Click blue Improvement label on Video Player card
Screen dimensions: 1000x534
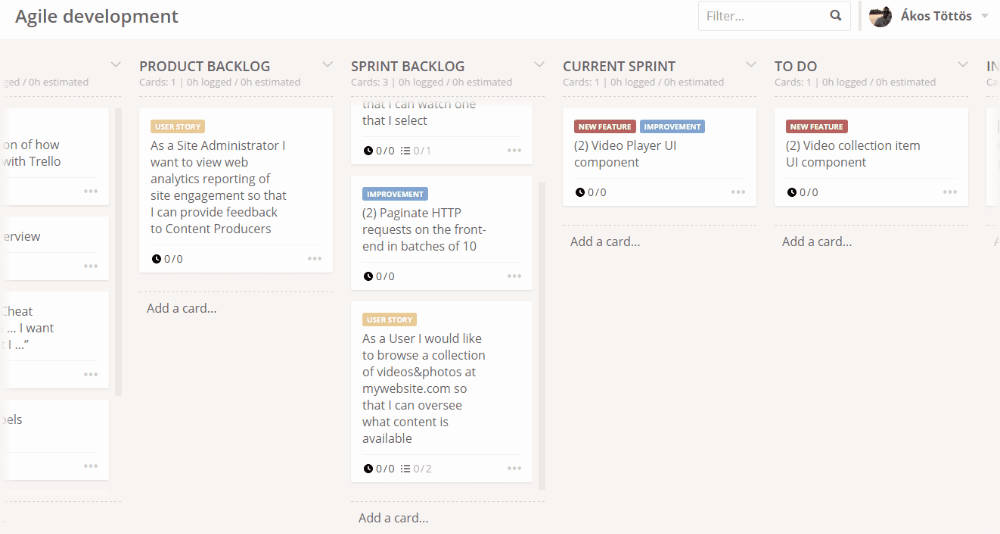point(672,127)
